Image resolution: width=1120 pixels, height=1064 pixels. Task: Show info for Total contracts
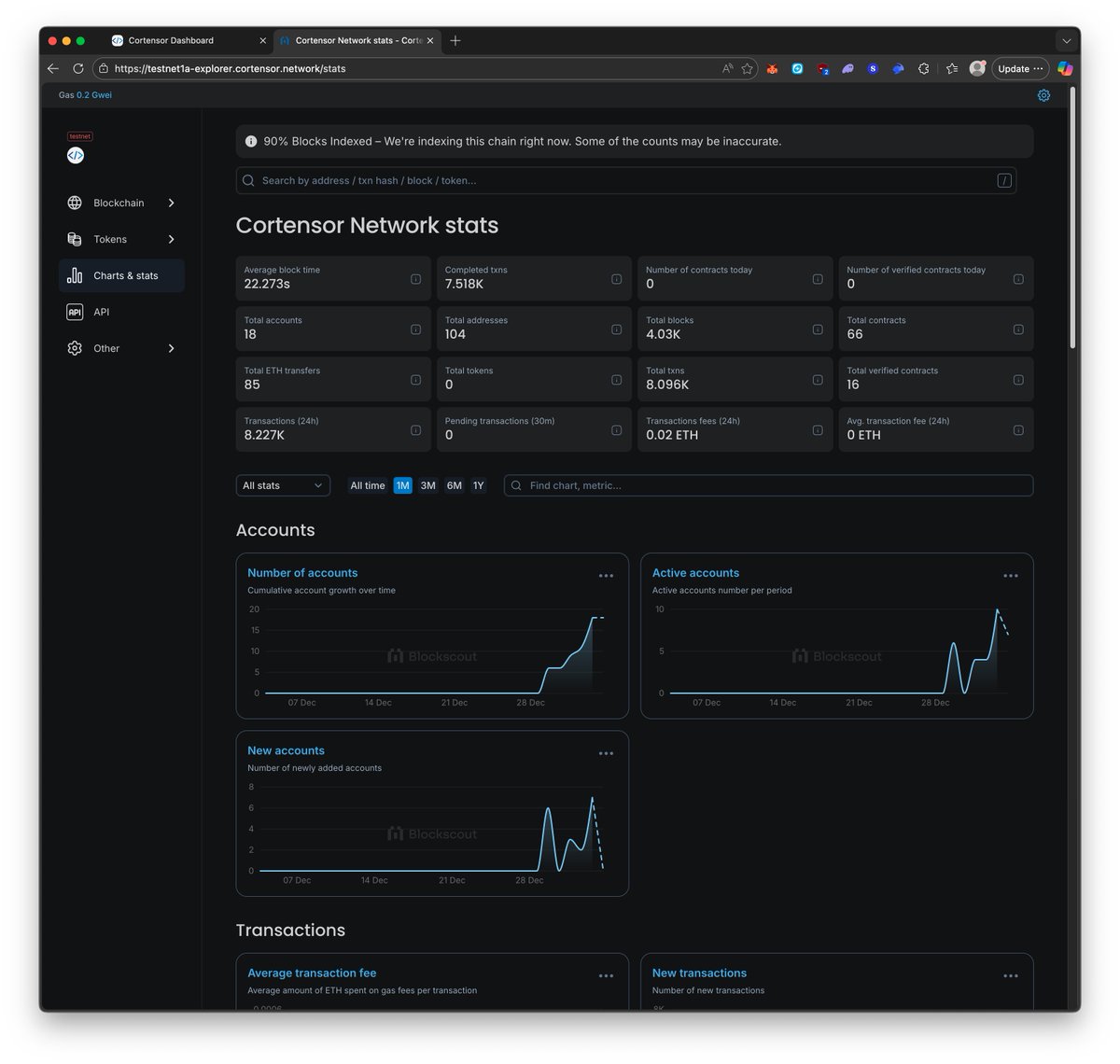pyautogui.click(x=1018, y=329)
